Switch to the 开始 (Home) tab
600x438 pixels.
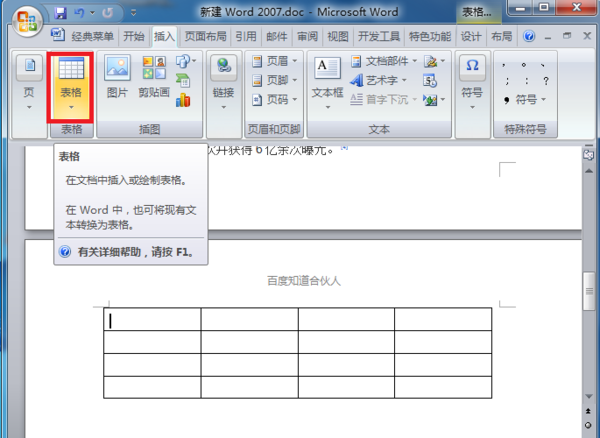pos(134,37)
